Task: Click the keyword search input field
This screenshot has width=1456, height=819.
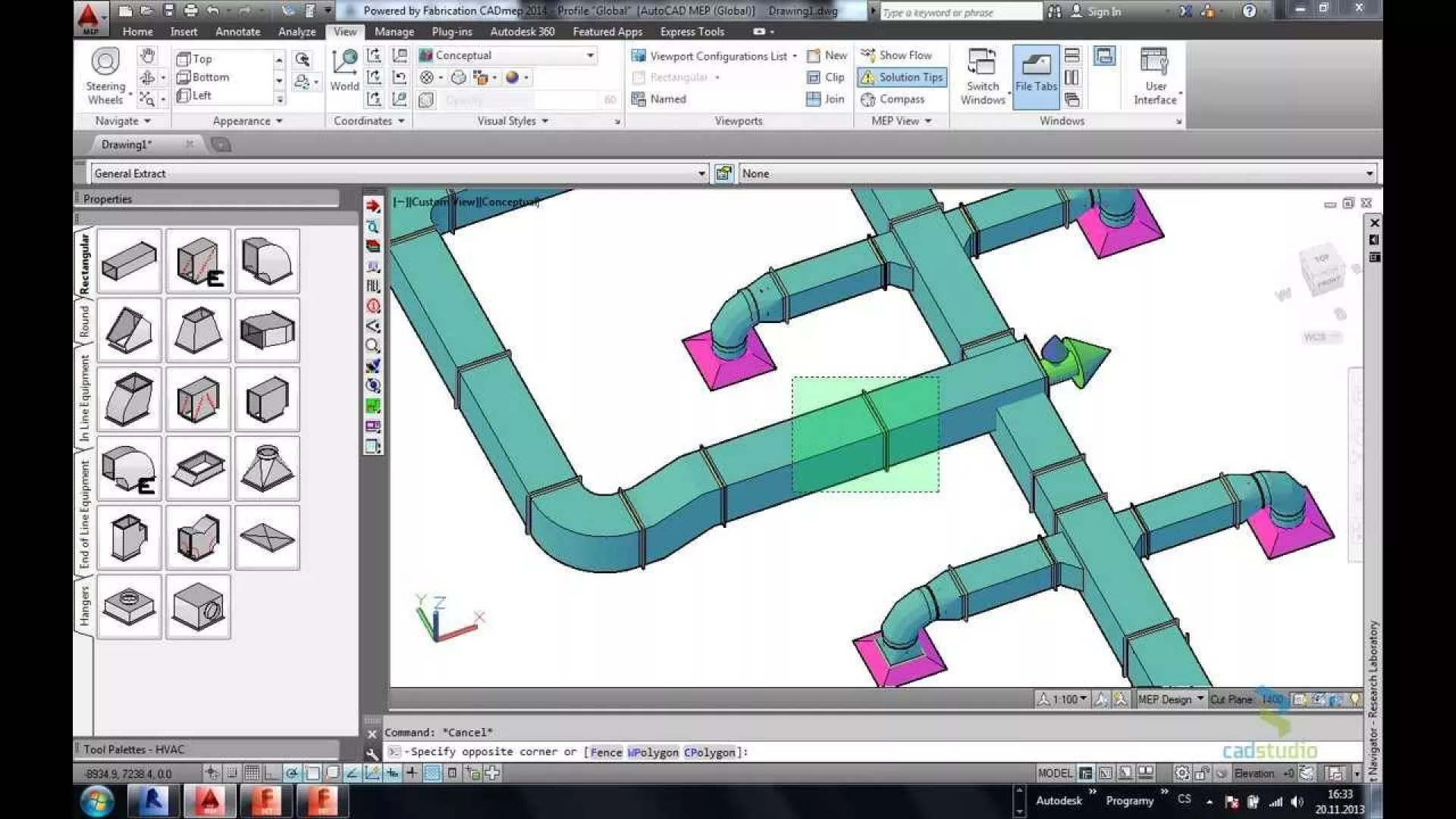Action: (959, 12)
